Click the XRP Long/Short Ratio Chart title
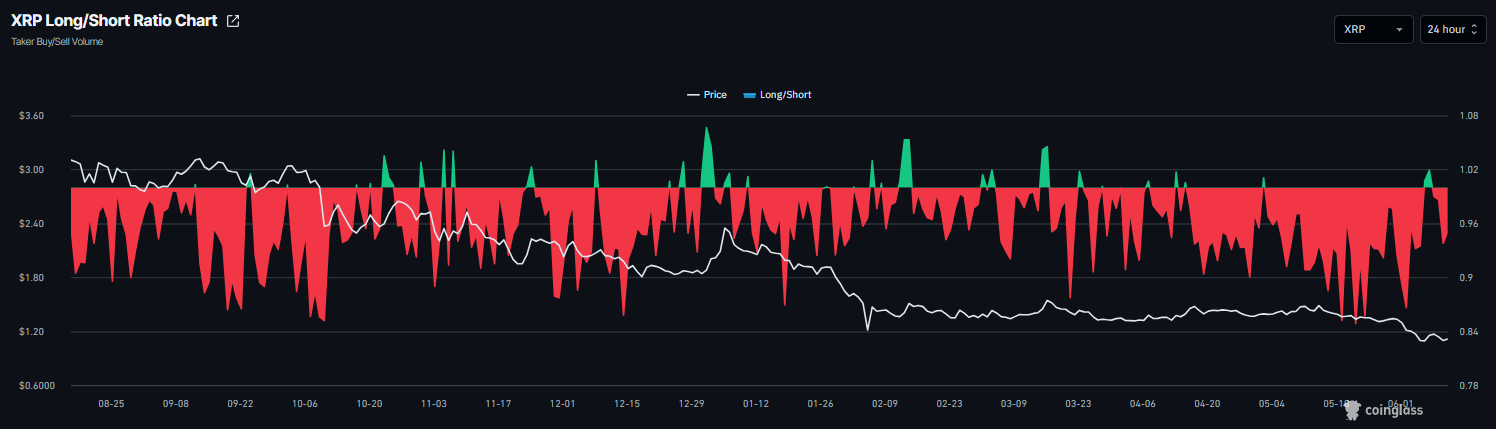Viewport: 1496px width, 429px height. 114,21
